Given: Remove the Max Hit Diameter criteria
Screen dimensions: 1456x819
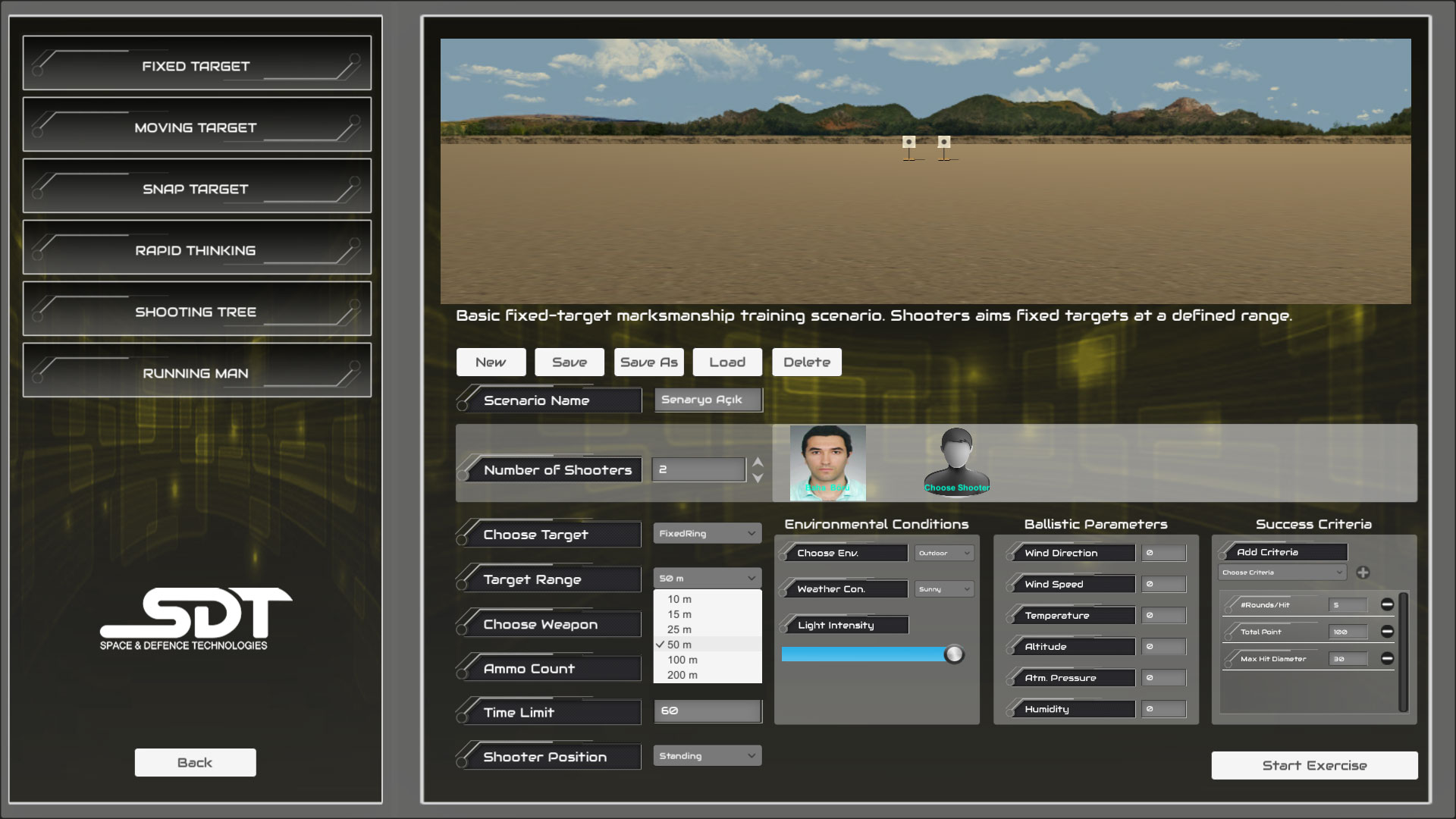Looking at the screenshot, I should (x=1387, y=658).
